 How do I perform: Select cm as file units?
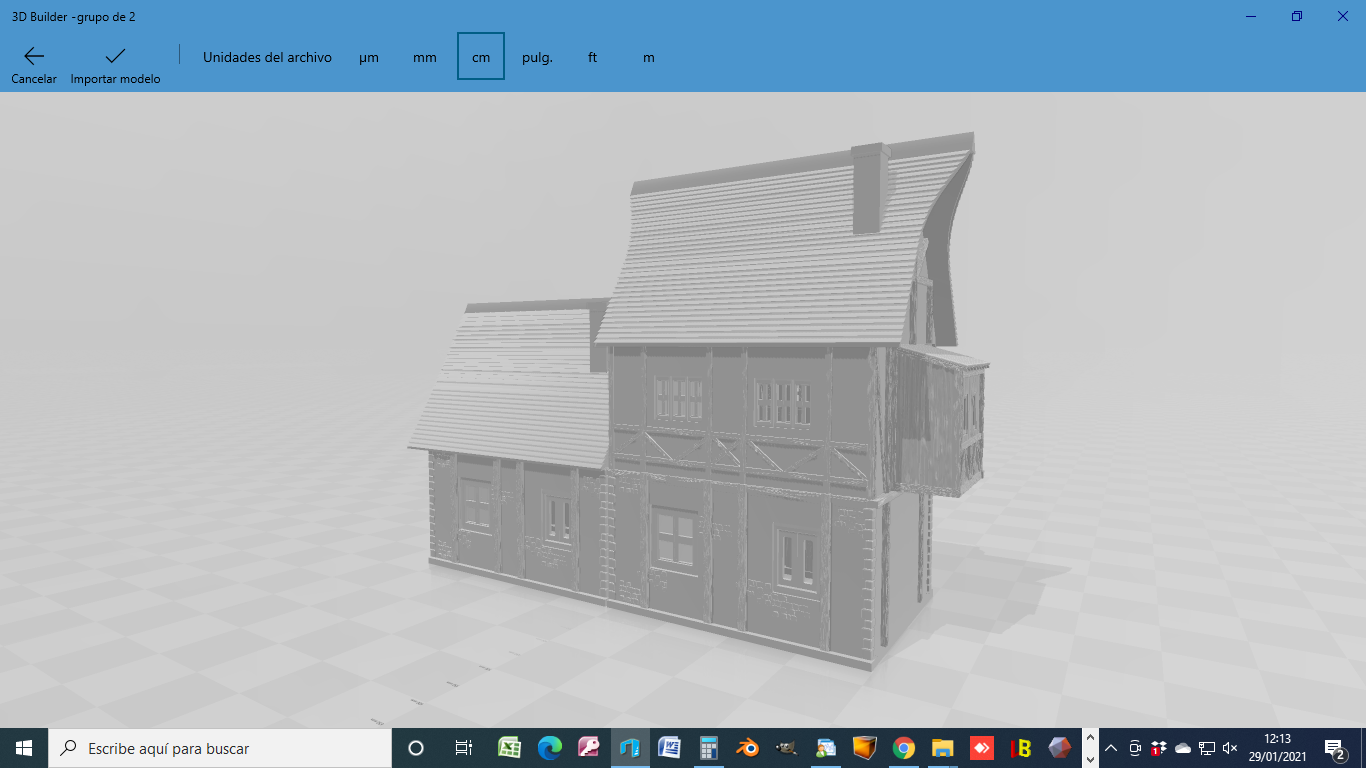point(481,57)
